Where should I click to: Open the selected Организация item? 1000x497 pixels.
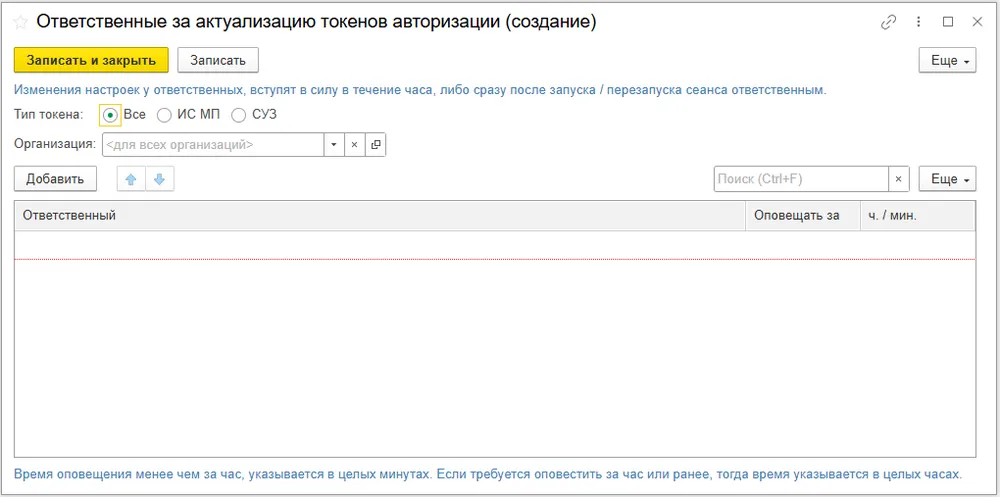(x=376, y=145)
